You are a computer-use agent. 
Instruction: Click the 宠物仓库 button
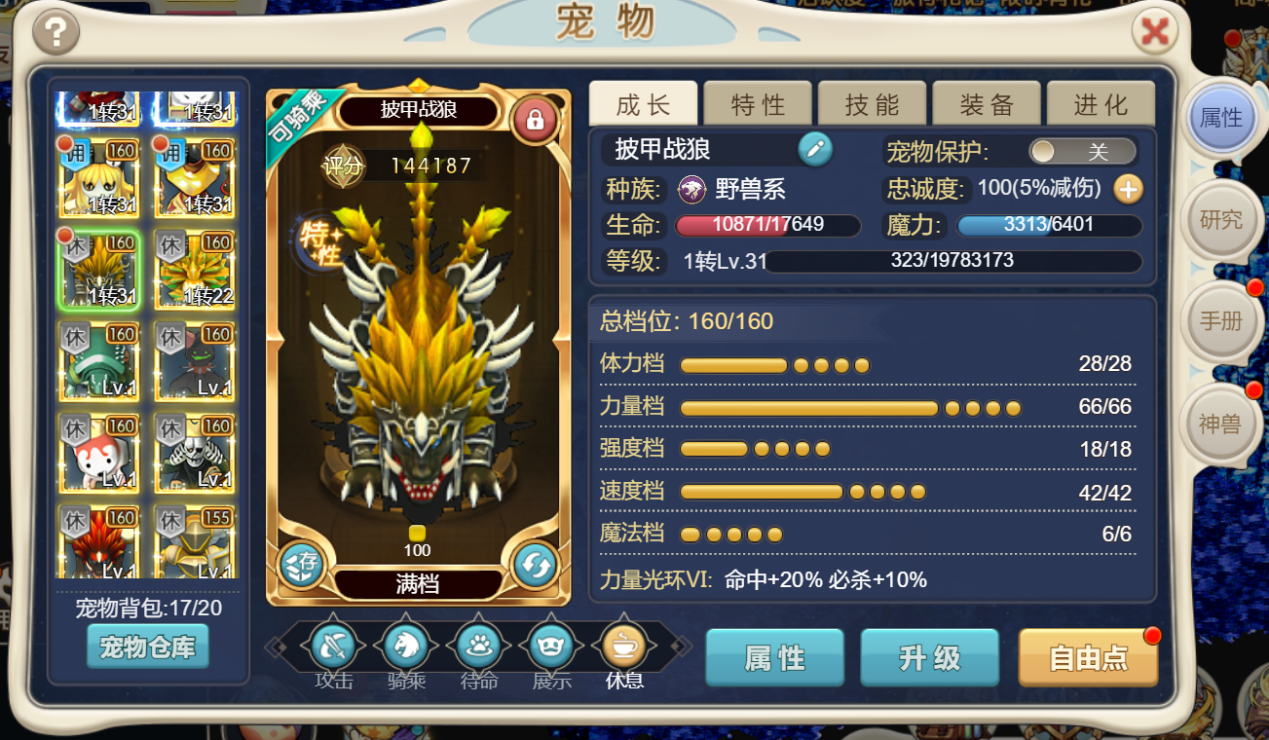pos(148,647)
